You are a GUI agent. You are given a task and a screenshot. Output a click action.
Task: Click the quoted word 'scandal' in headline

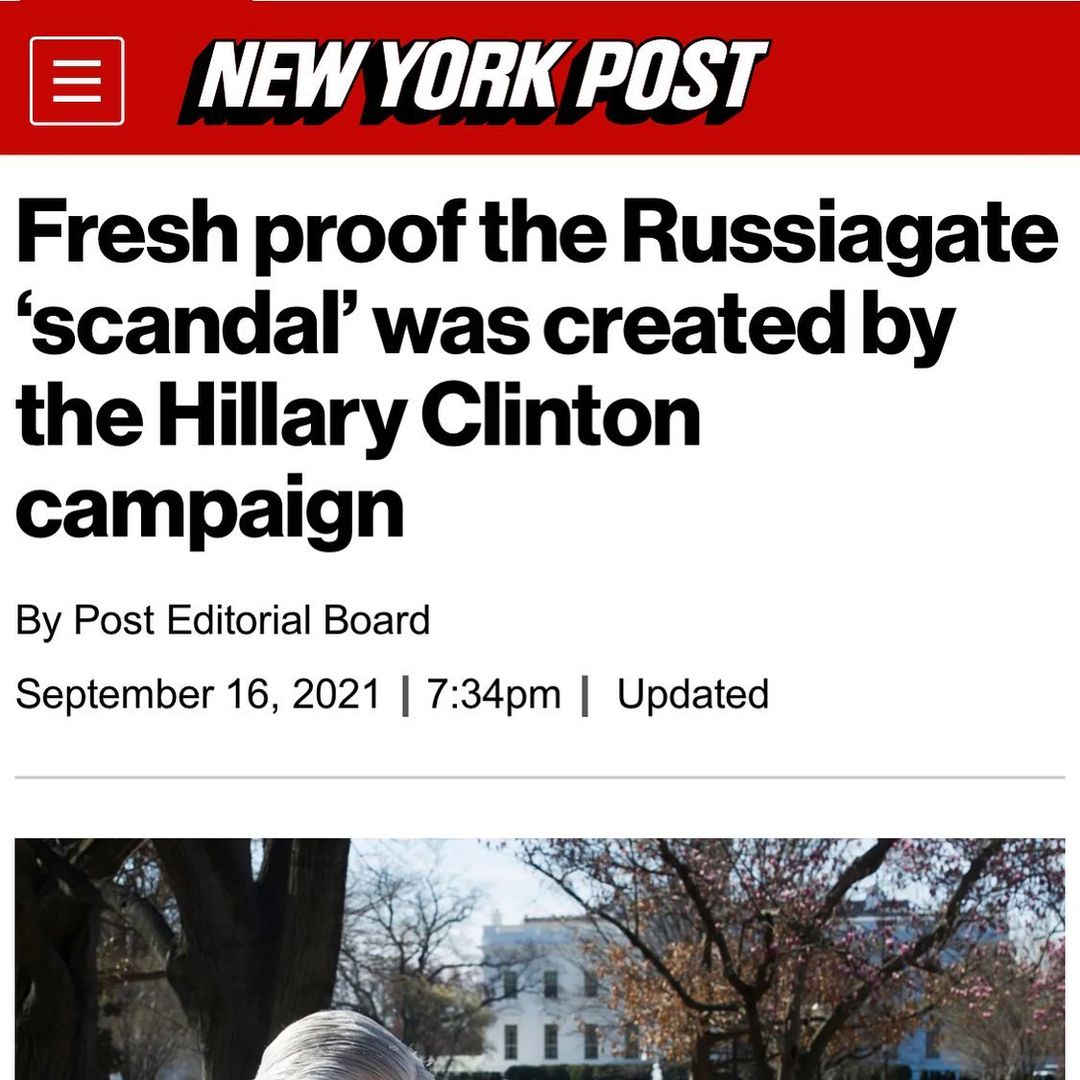click(185, 324)
